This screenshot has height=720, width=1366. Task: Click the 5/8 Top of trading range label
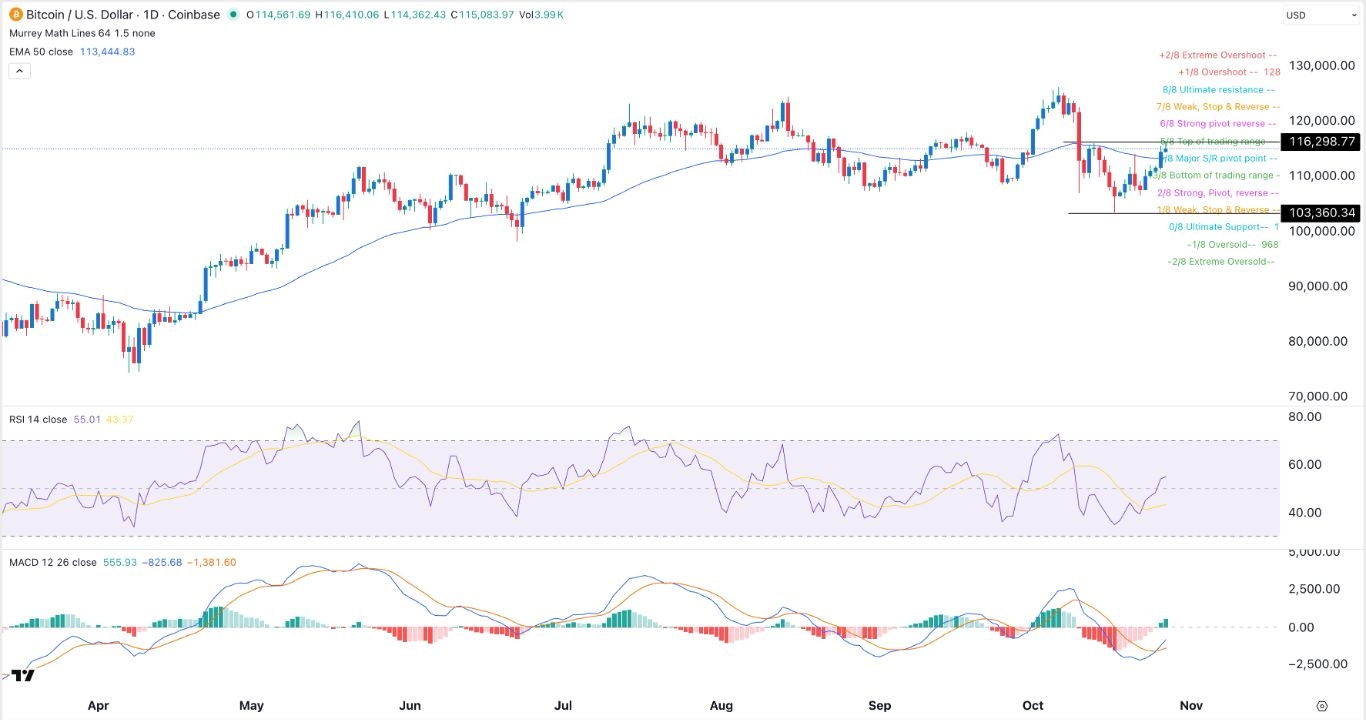(x=1213, y=141)
